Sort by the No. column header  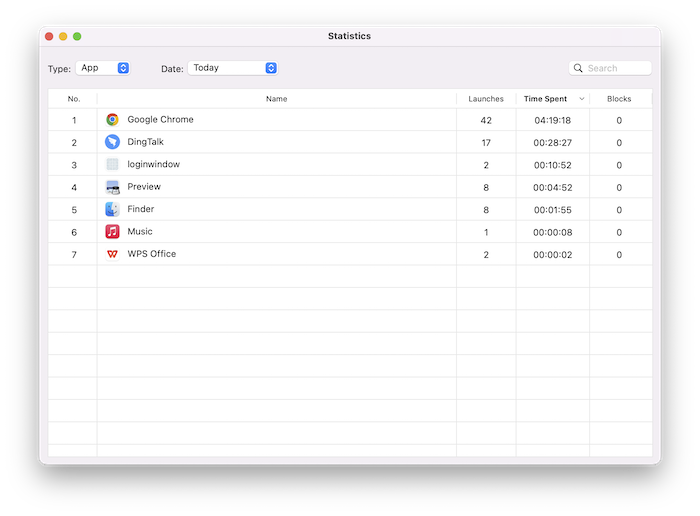pos(74,99)
